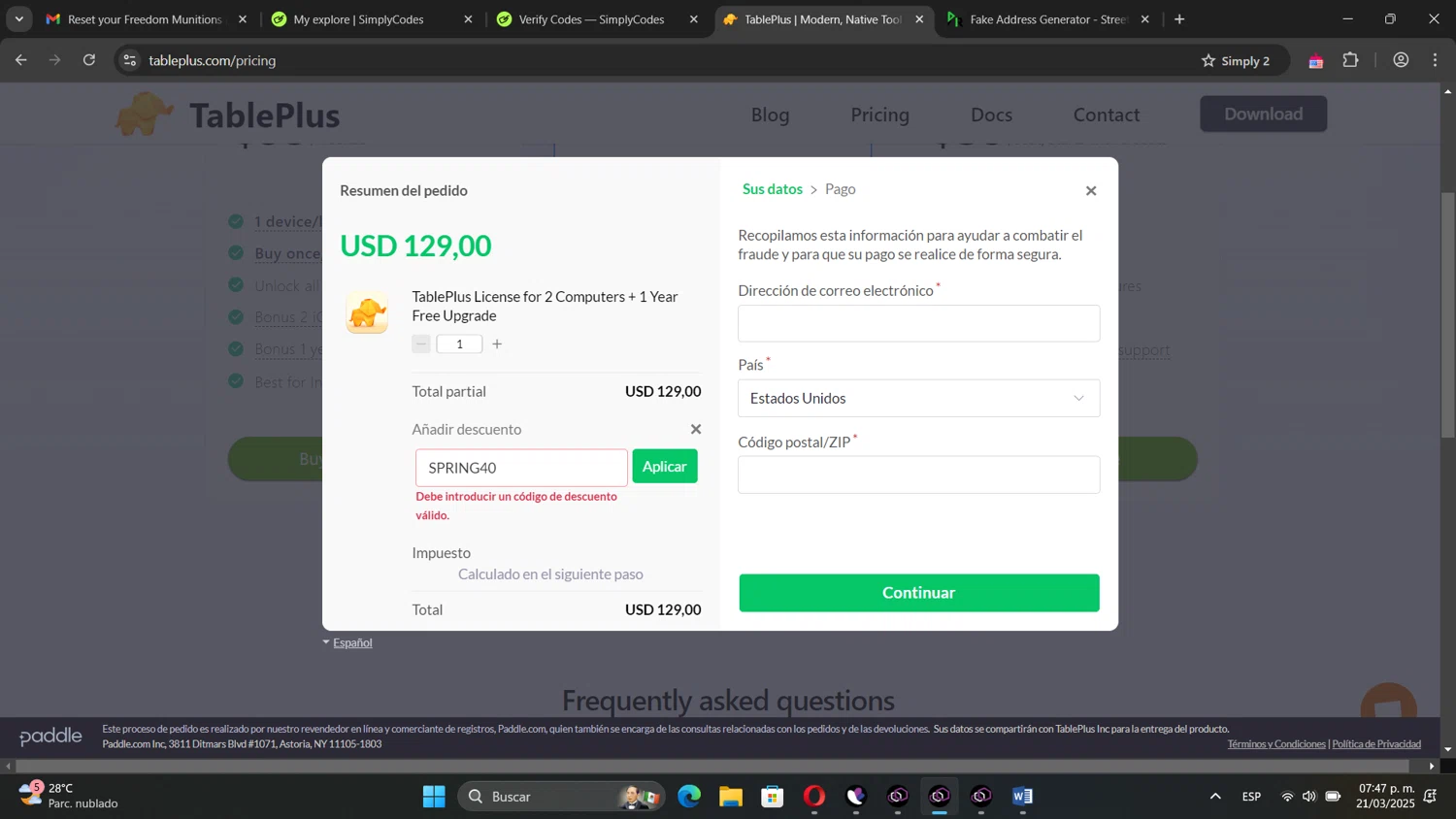Open the battery status icon
Viewport: 1456px width, 819px height.
point(1334,797)
